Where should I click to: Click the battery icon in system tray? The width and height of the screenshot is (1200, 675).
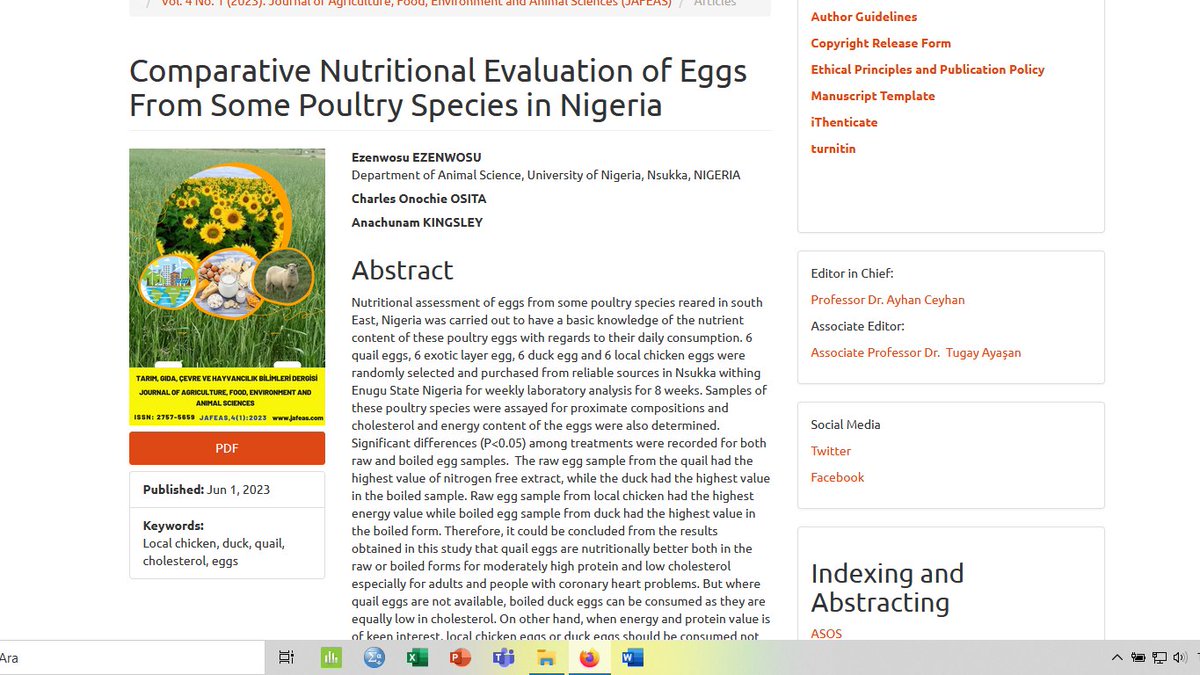point(1138,657)
